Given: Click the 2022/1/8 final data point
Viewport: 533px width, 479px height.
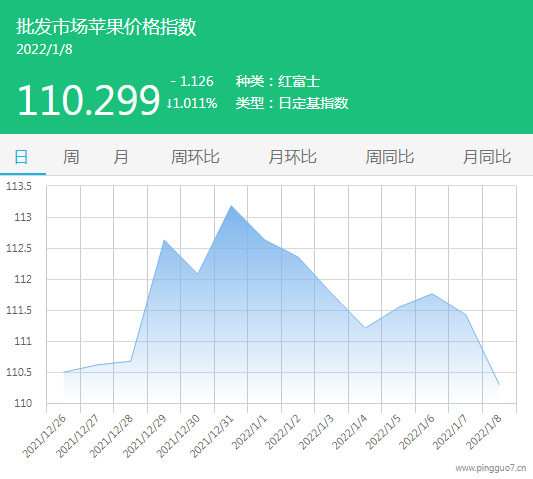Looking at the screenshot, I should tap(499, 384).
